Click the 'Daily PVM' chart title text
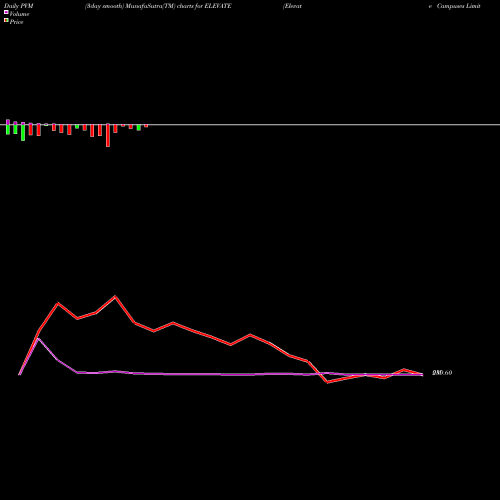The width and height of the screenshot is (500, 500). [x=19, y=6]
